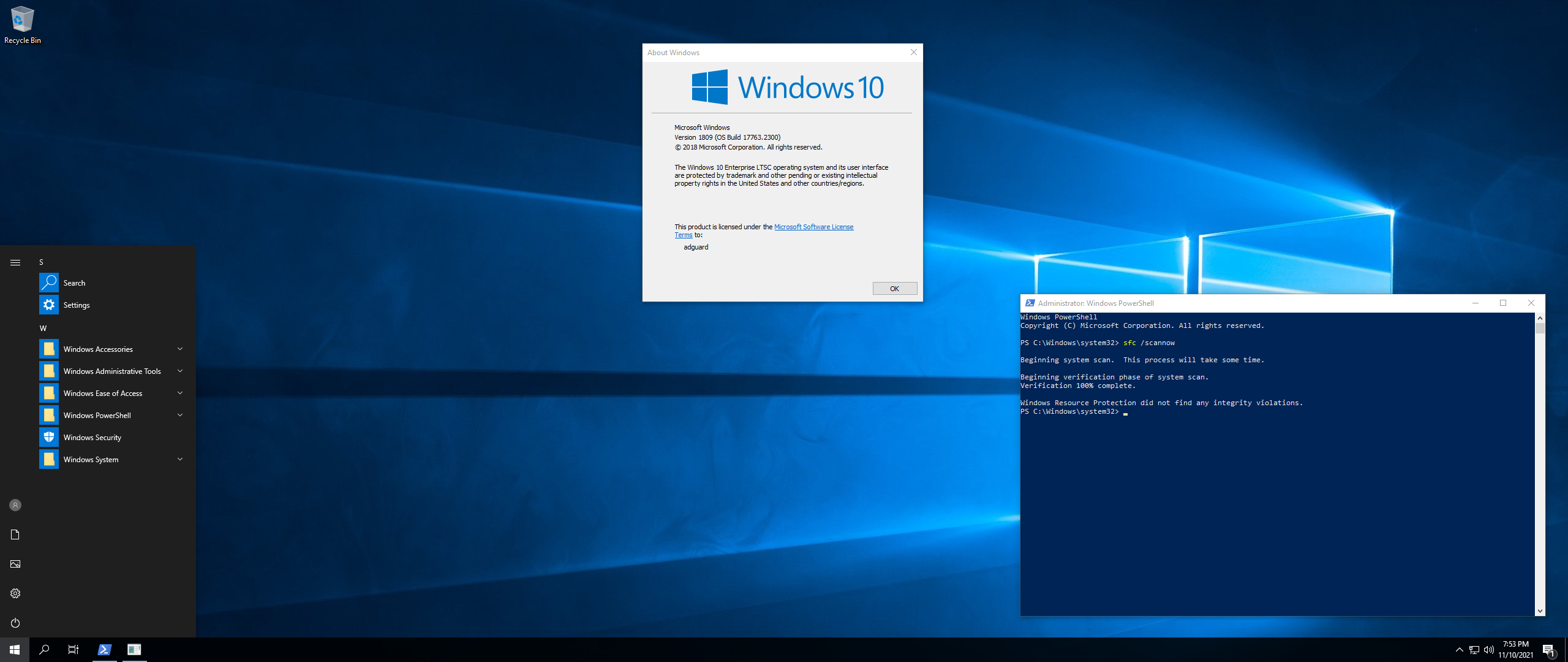
Task: Click the PowerShell vertical scrollbar thumb
Action: tap(1540, 328)
